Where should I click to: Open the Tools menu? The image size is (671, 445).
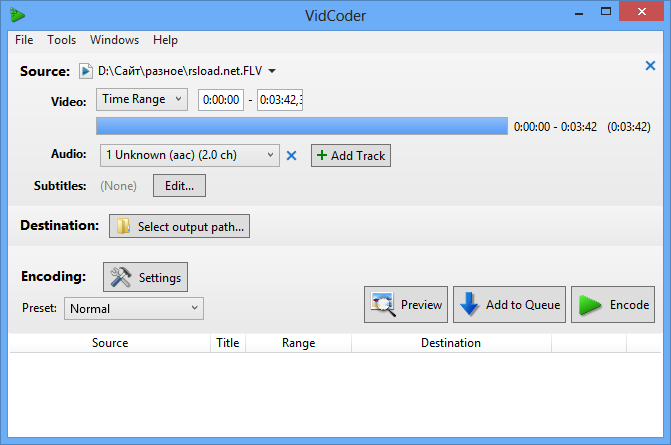62,40
